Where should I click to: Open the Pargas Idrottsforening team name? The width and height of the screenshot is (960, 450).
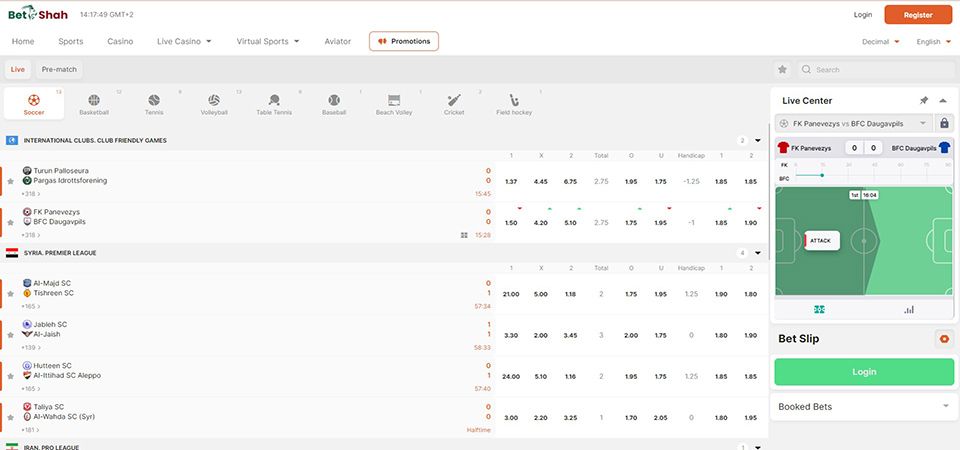(70, 181)
